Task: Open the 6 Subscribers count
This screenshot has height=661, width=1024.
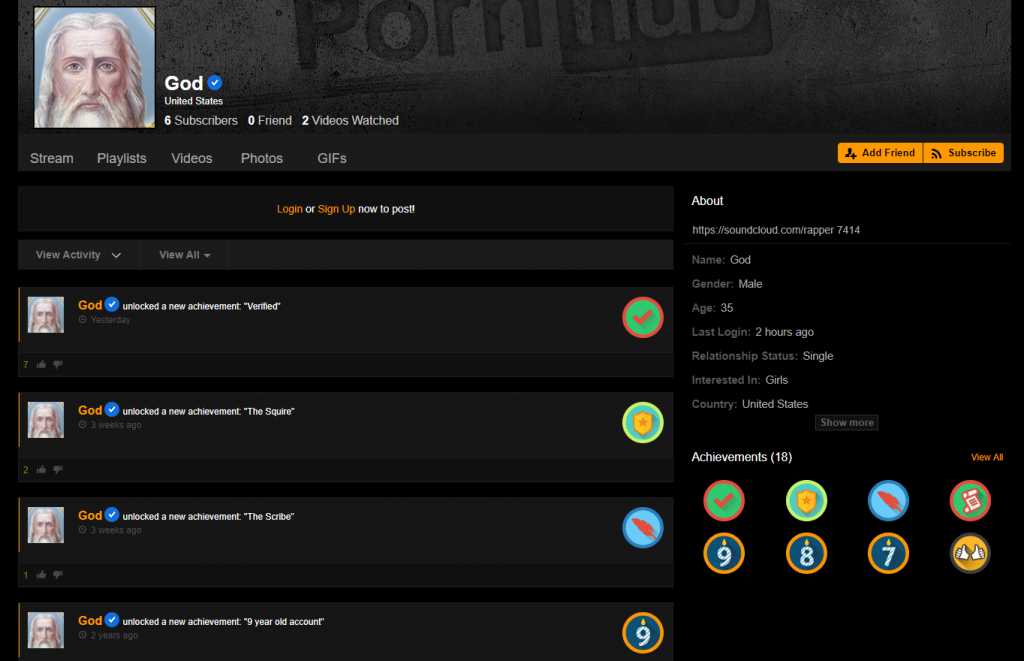Action: [x=200, y=121]
